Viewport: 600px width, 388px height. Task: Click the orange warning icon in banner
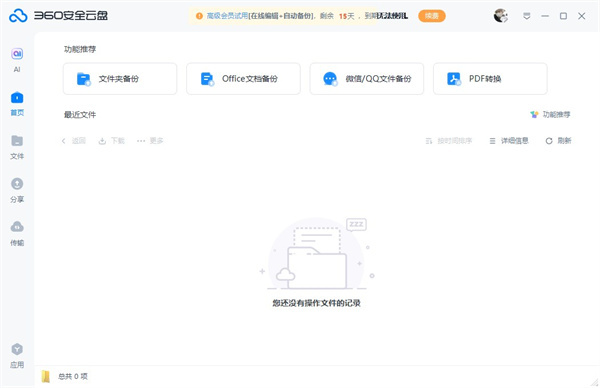199,16
